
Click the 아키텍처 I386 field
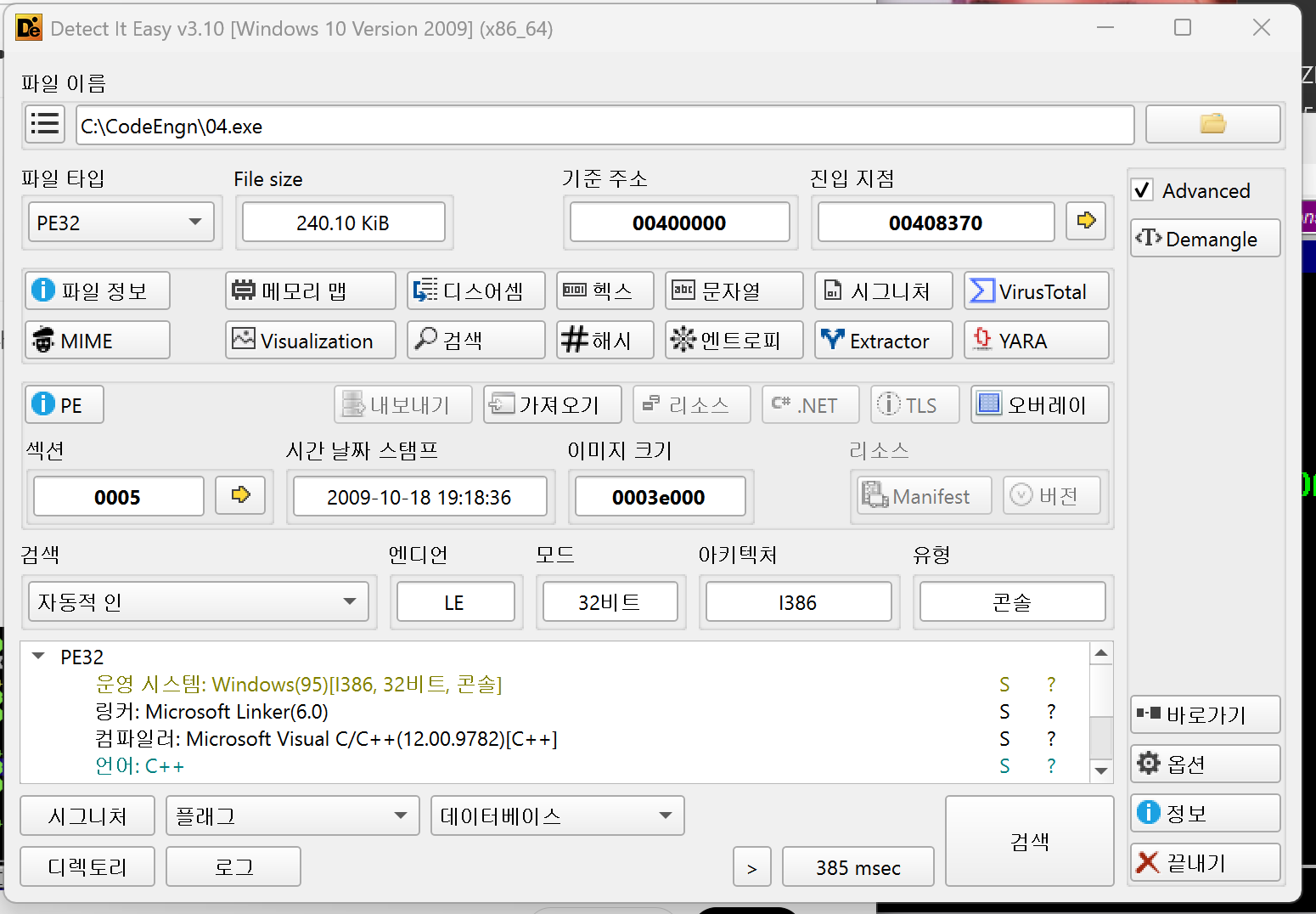coord(799,601)
